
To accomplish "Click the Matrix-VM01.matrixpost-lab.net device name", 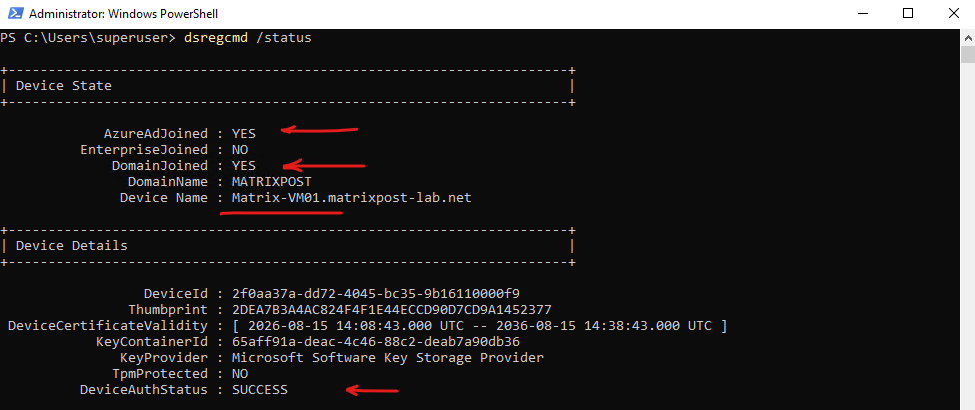I will click(351, 198).
